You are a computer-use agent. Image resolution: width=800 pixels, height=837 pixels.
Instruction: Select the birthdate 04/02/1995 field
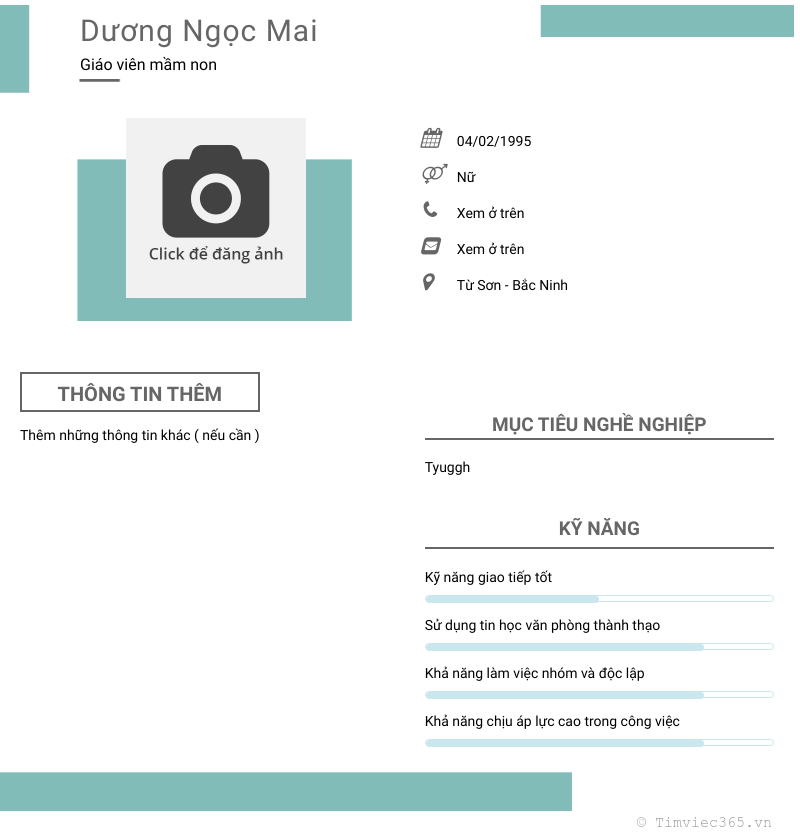point(494,141)
